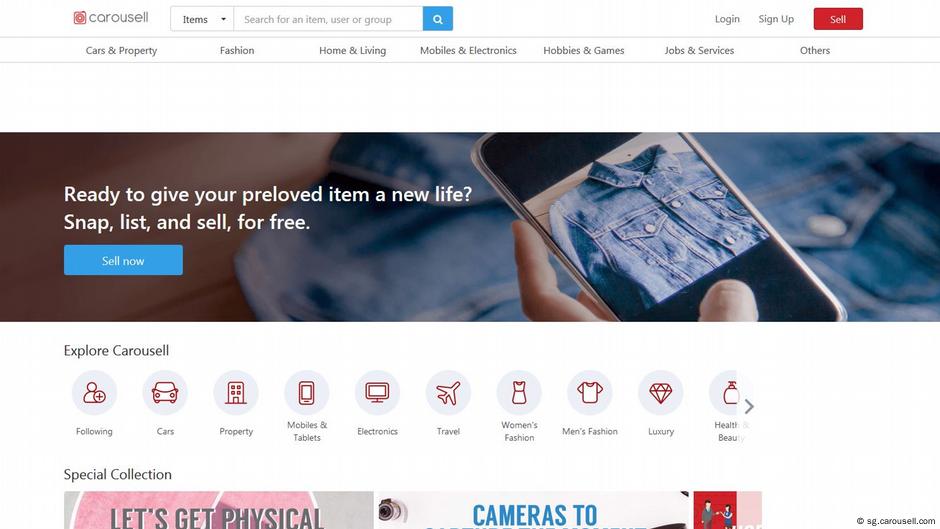Open the Hobbies & Games menu

[x=584, y=50]
